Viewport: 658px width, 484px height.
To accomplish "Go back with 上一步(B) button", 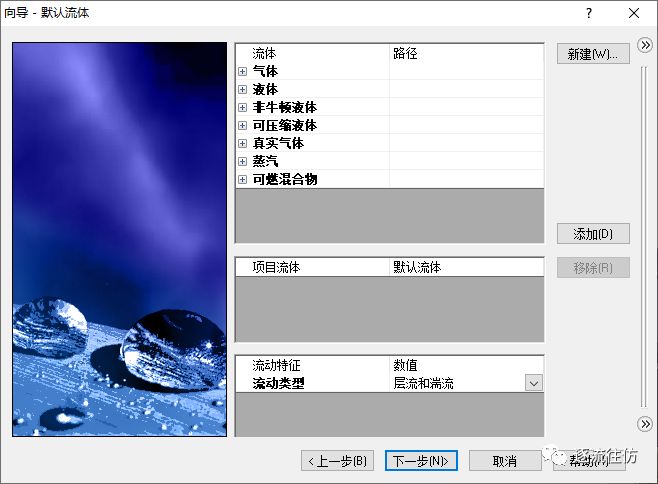I will [x=337, y=461].
